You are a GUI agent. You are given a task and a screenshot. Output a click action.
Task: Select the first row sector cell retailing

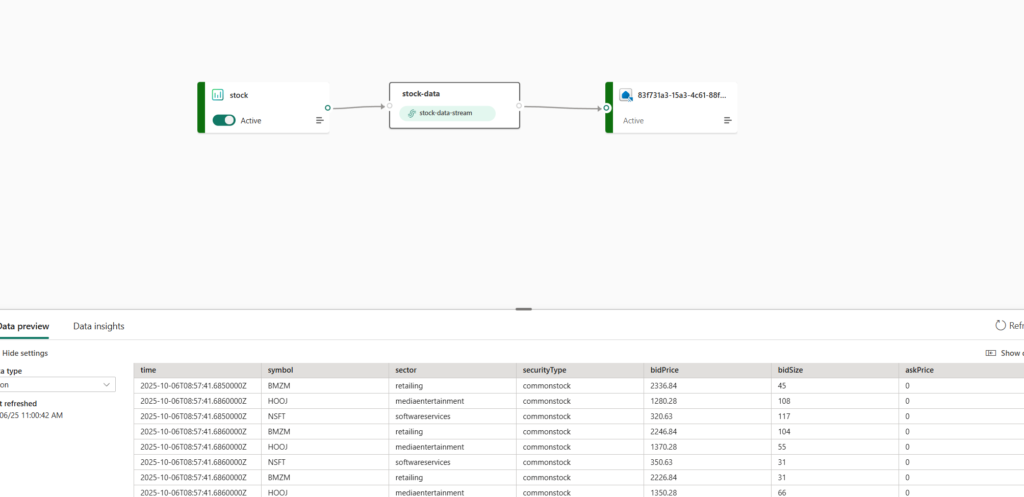point(410,384)
